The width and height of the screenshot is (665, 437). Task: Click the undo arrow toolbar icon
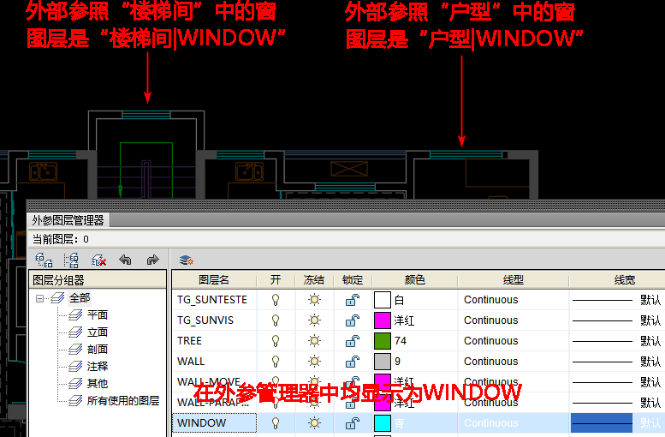[x=125, y=259]
